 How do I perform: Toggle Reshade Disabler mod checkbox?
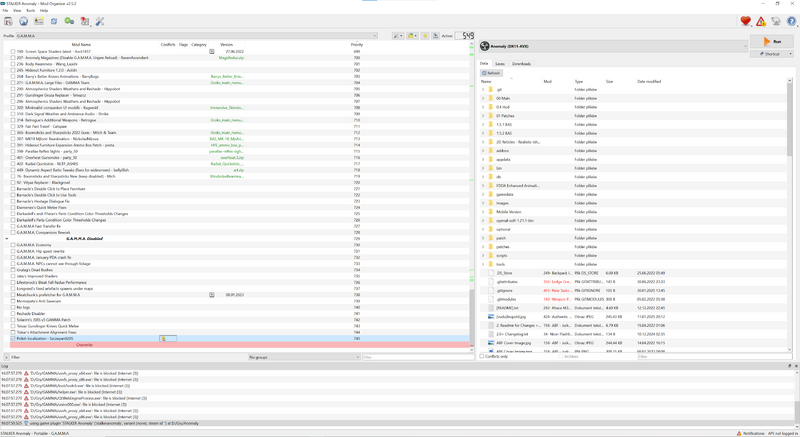(x=13, y=314)
